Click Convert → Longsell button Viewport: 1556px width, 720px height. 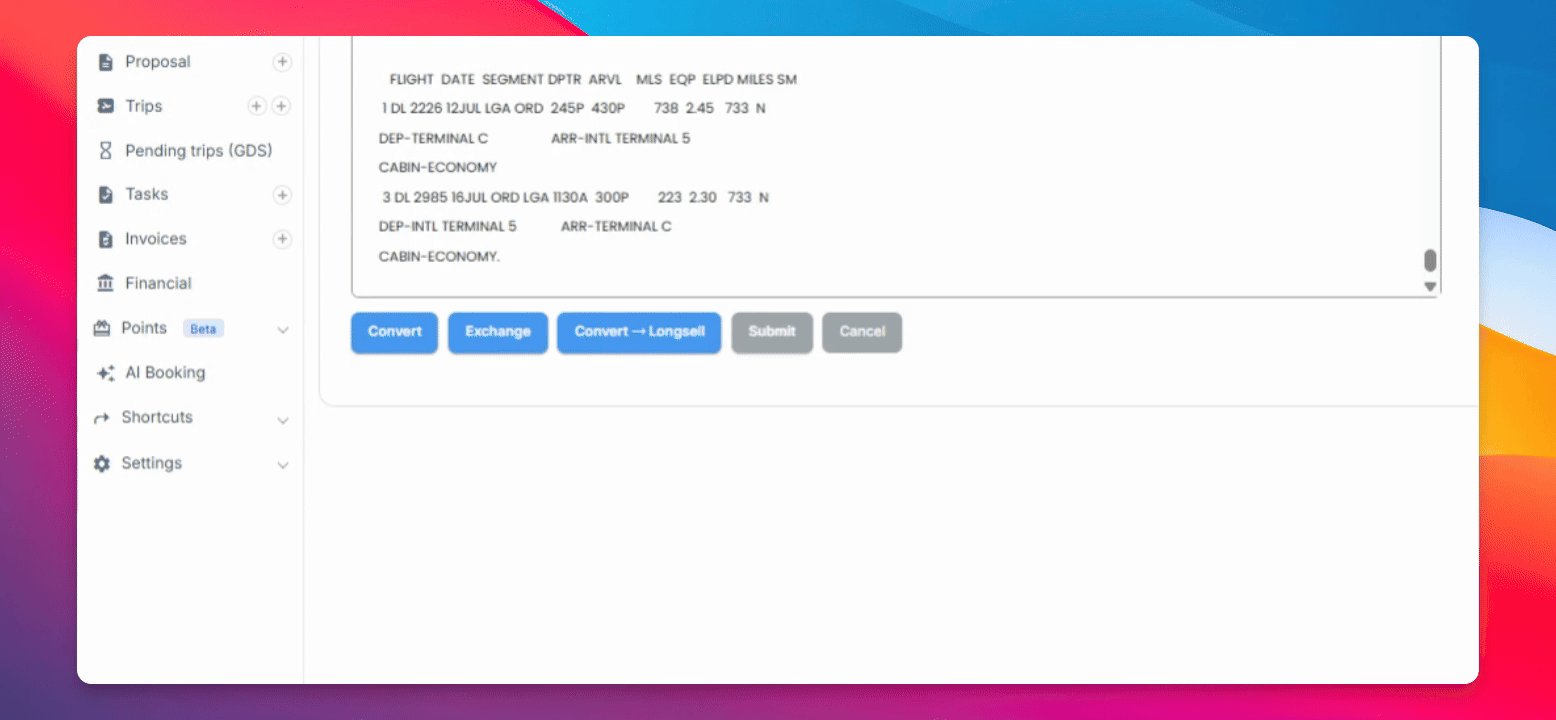click(639, 332)
